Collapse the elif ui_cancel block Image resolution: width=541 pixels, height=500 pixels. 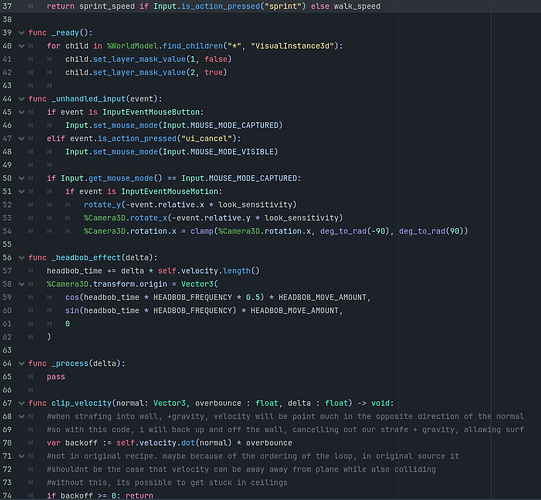click(x=21, y=139)
